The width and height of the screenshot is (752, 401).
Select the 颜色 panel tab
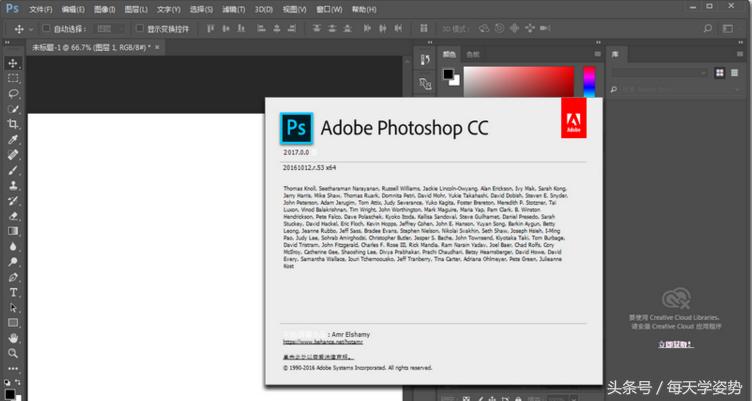coord(449,54)
